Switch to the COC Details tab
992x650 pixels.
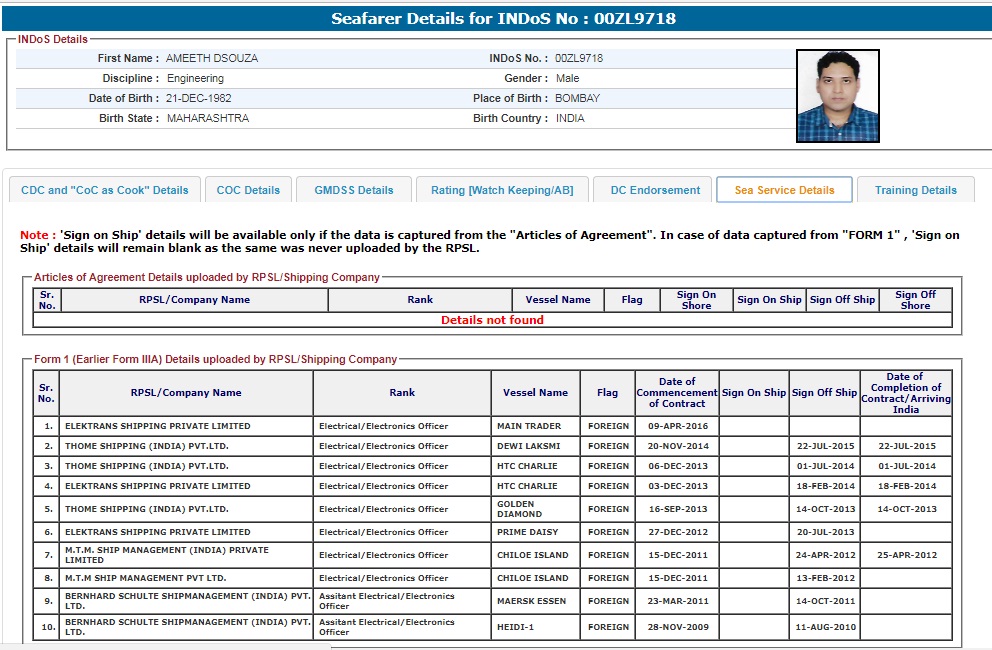pyautogui.click(x=248, y=190)
